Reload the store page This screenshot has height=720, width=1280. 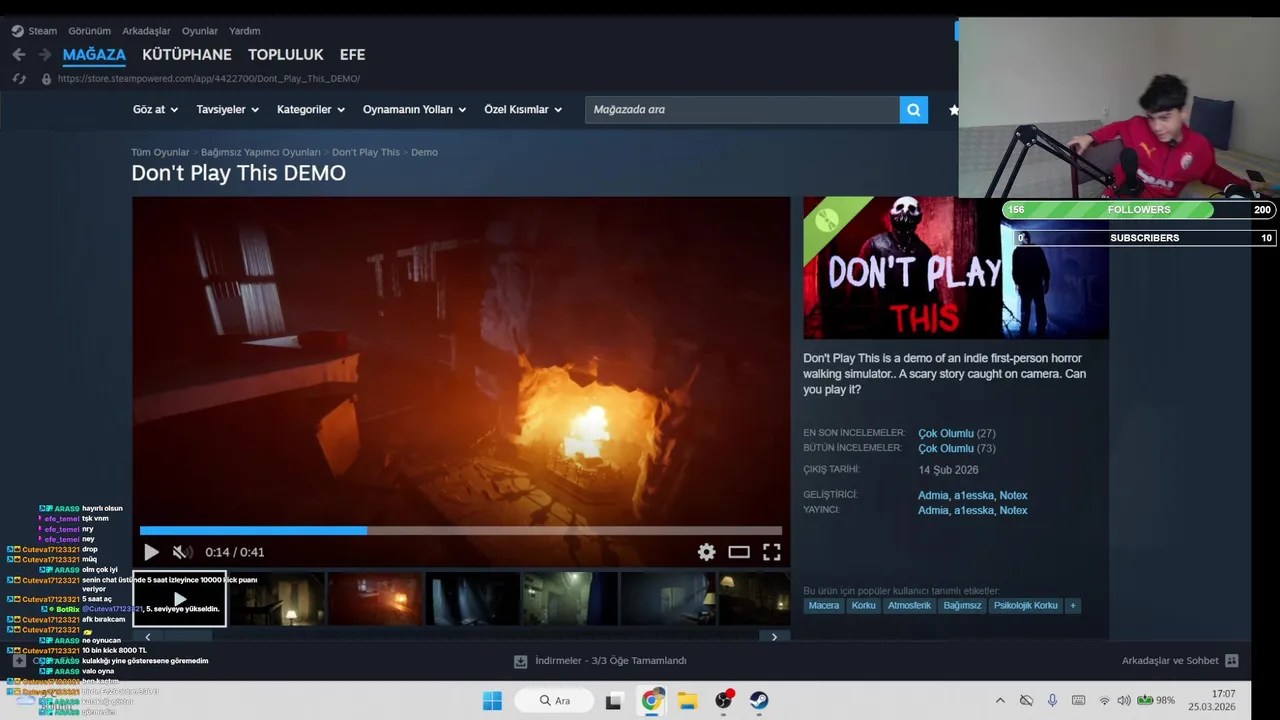(x=19, y=79)
